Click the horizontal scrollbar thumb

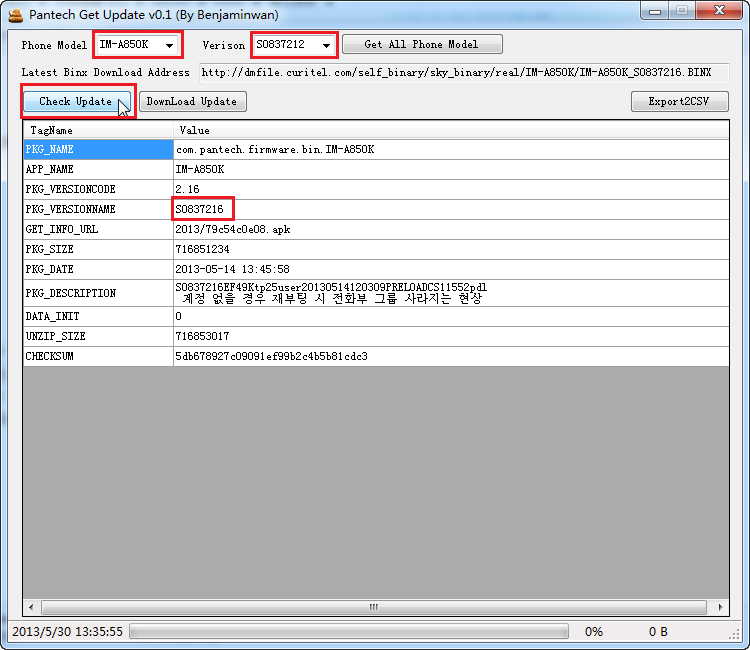click(374, 607)
